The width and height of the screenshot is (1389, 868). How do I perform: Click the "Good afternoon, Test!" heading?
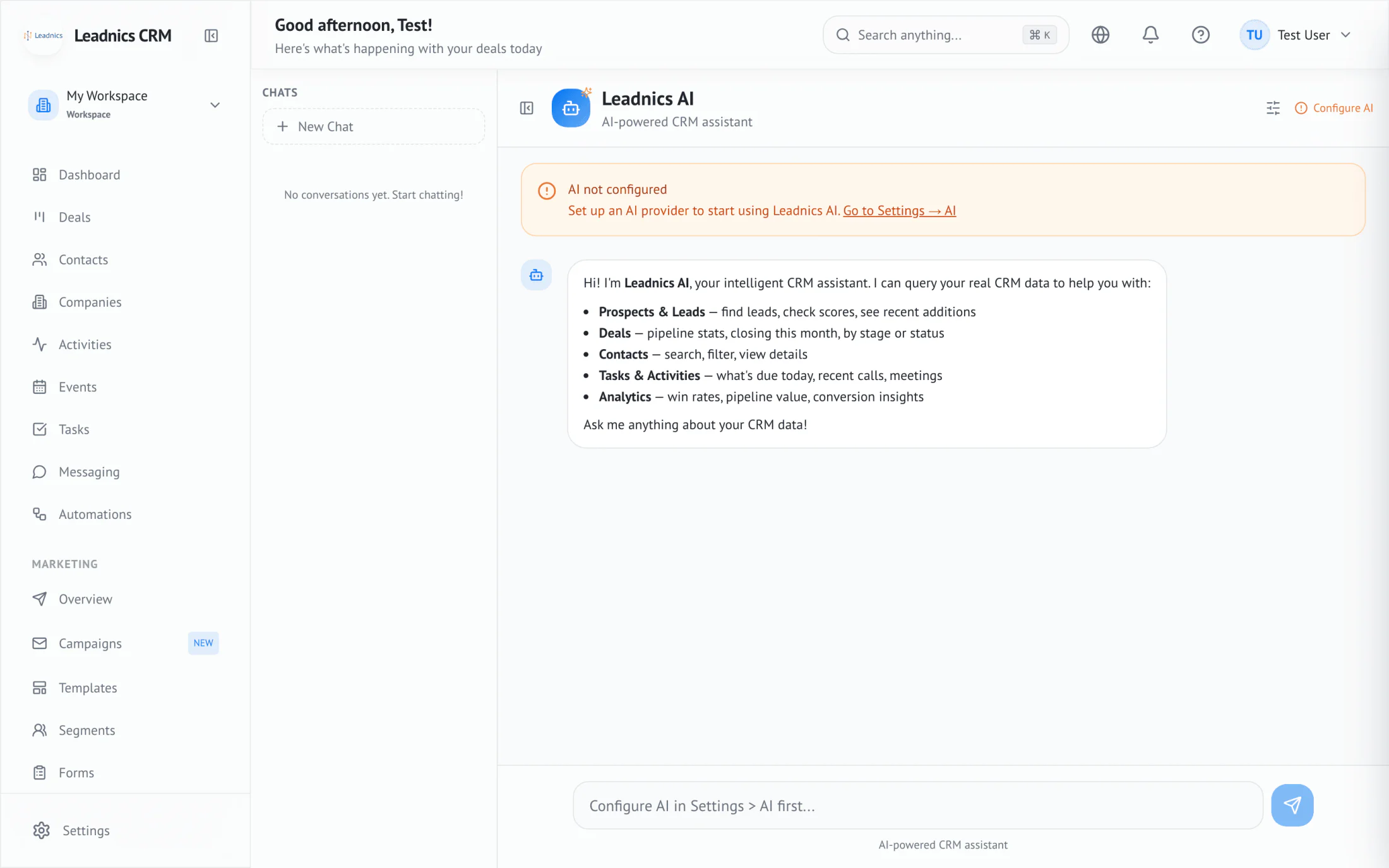pyautogui.click(x=353, y=25)
